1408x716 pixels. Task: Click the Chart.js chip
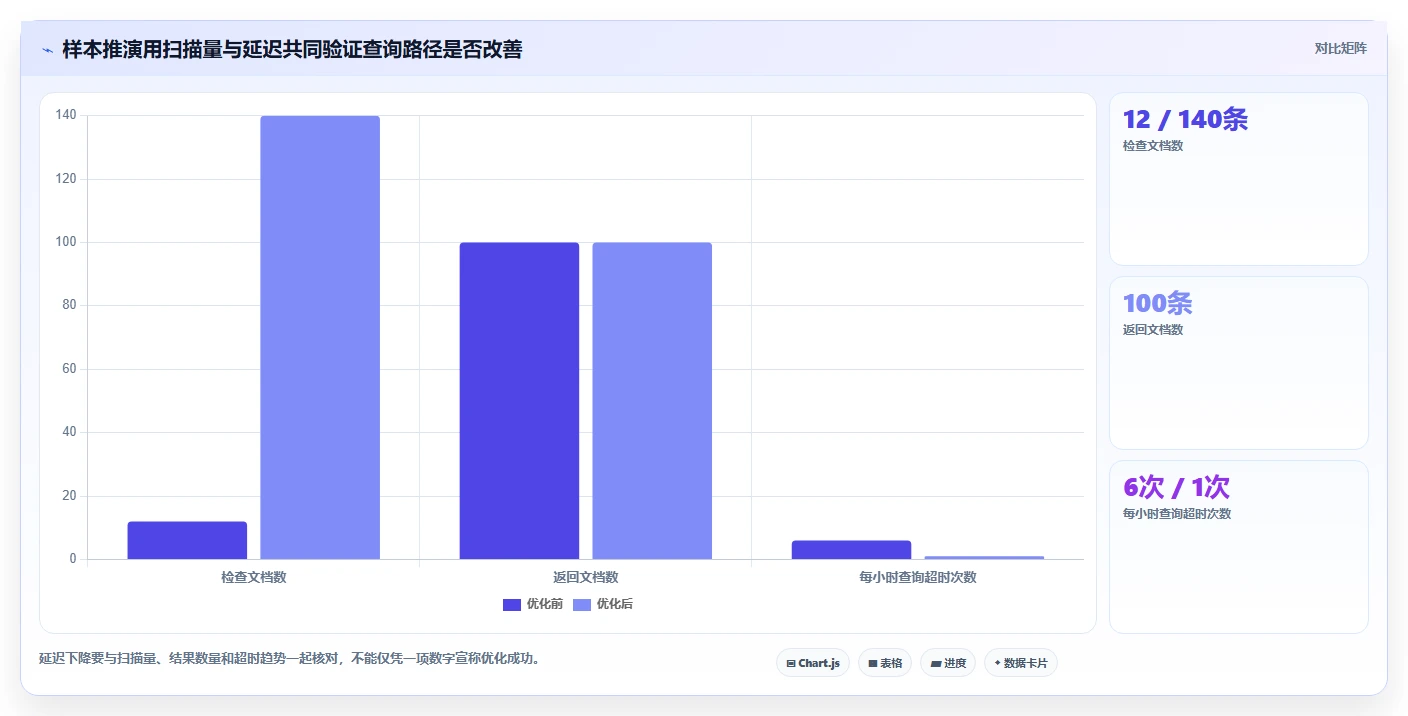(813, 663)
